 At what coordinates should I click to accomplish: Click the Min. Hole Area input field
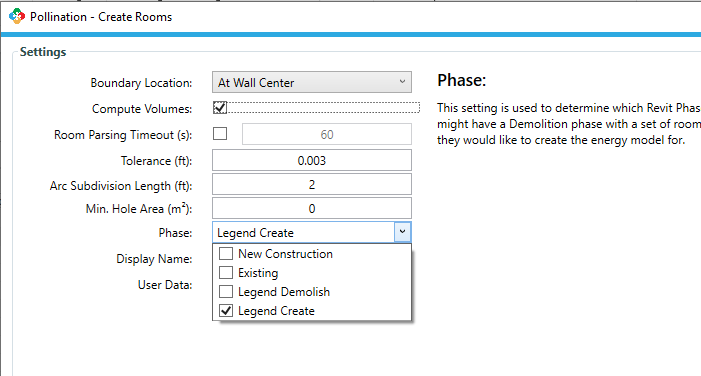(x=312, y=208)
